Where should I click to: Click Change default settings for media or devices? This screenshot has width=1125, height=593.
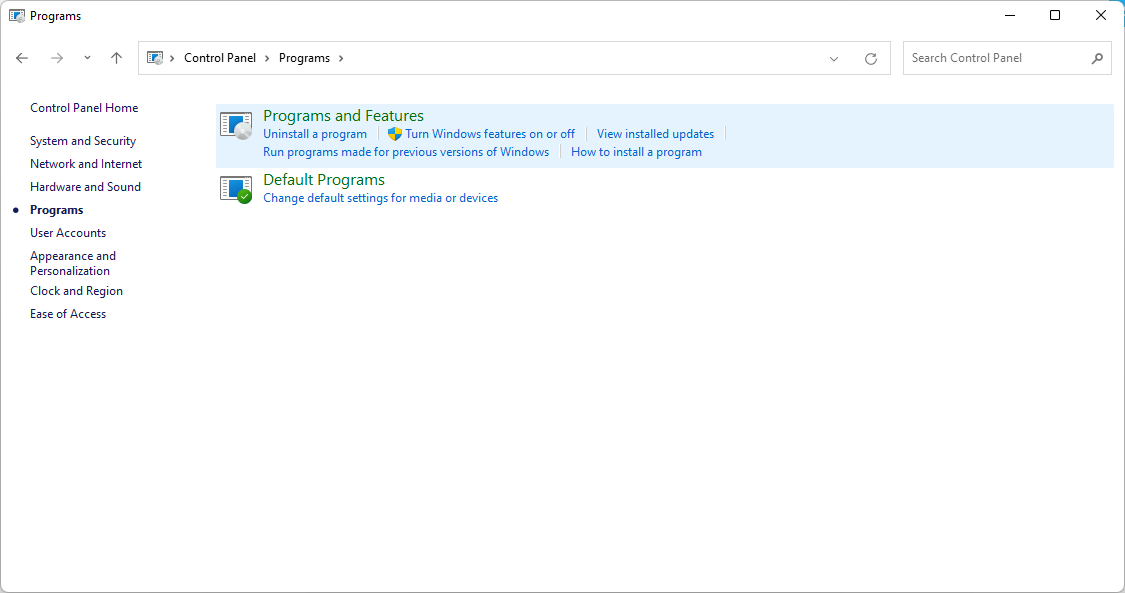point(380,198)
